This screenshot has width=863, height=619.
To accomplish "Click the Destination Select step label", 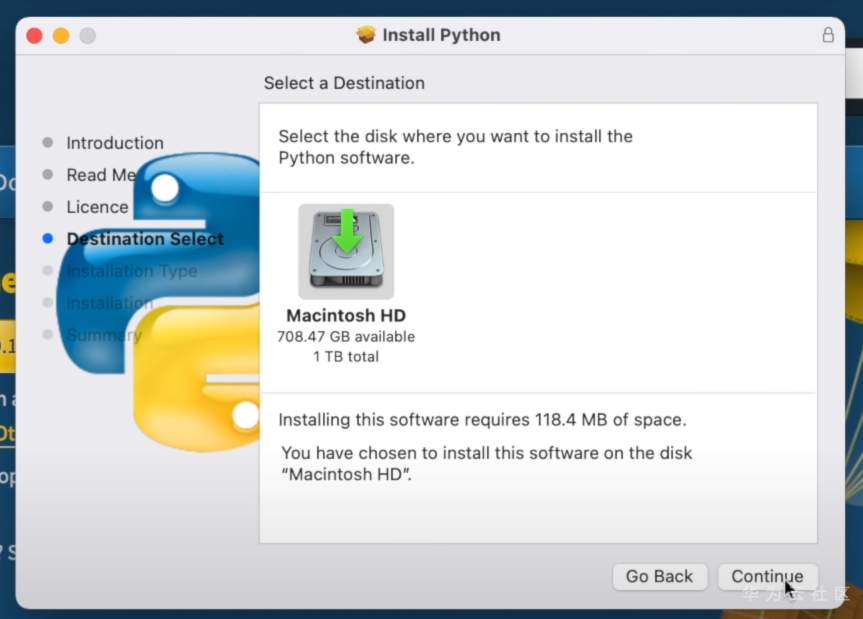I will (x=145, y=239).
